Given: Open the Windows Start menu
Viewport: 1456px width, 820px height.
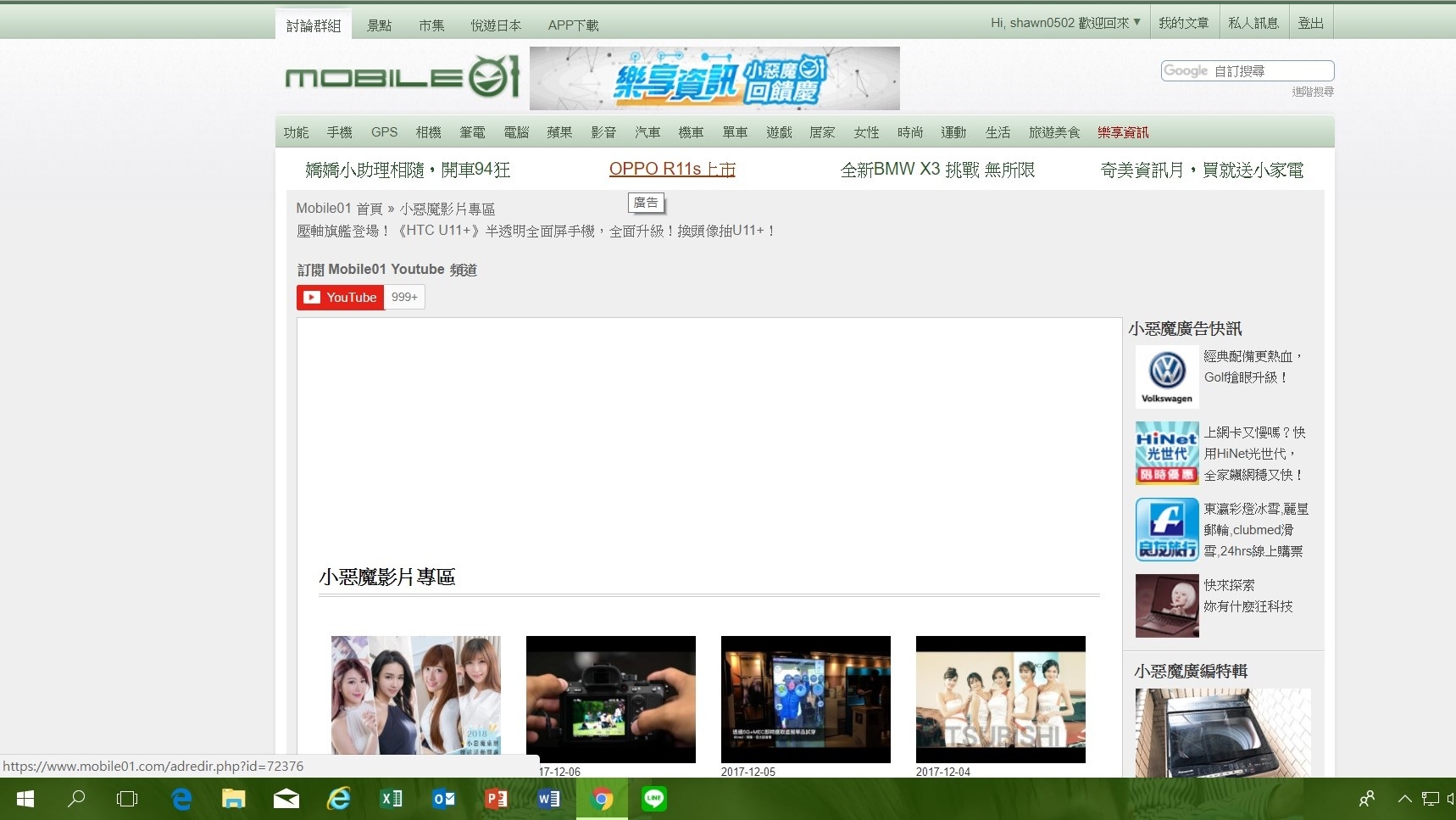Looking at the screenshot, I should point(25,799).
